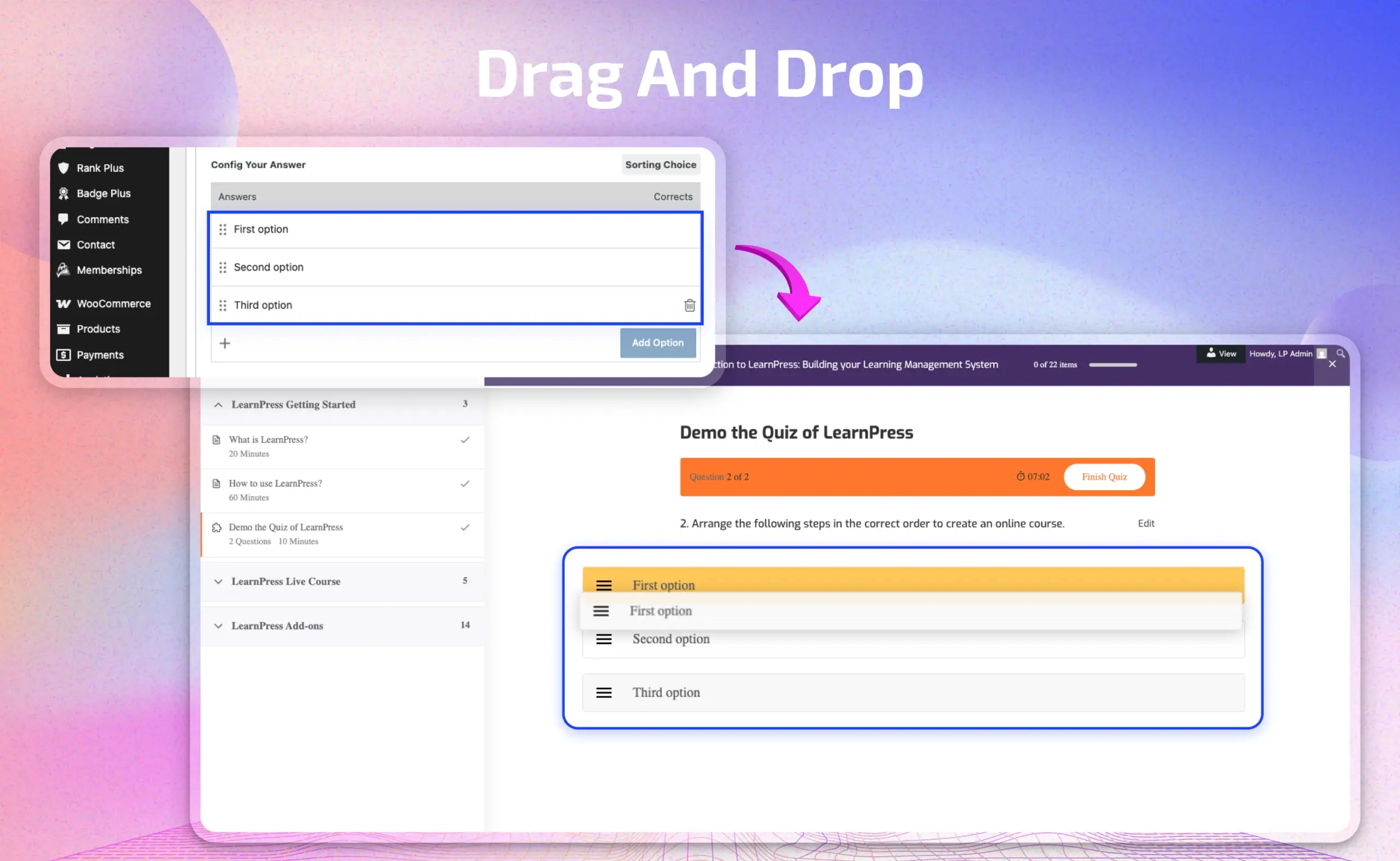This screenshot has height=861, width=1400.
Task: Click the LP Admin avatar icon
Action: 1322,353
